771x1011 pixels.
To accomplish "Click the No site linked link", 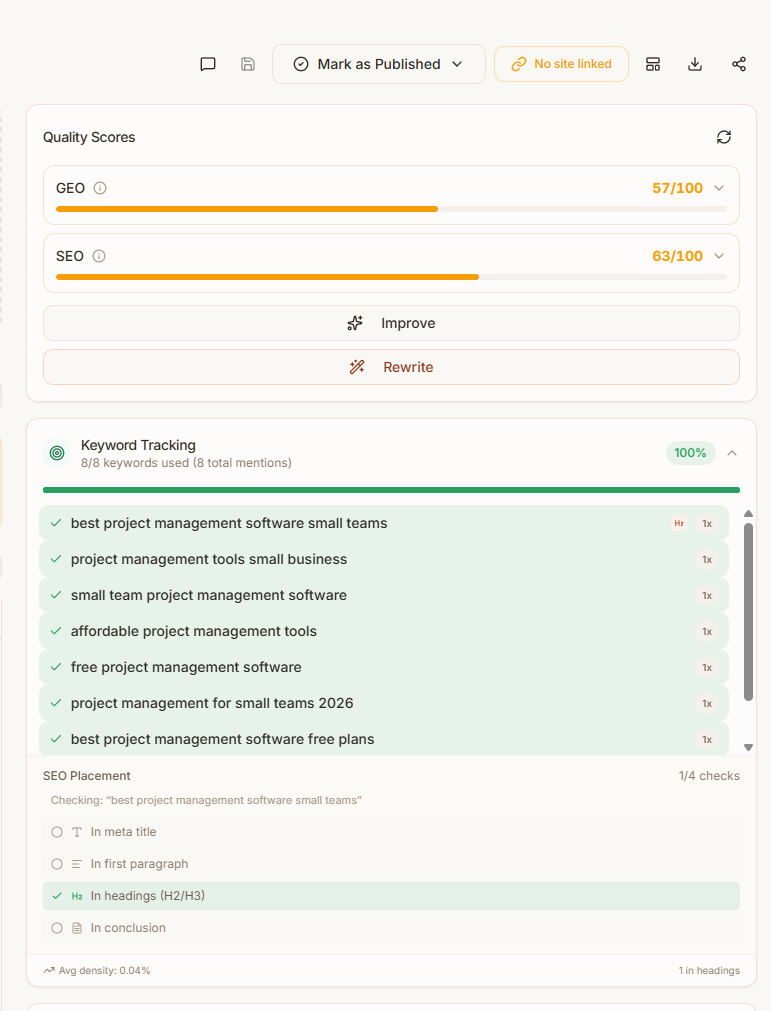I will (x=561, y=63).
